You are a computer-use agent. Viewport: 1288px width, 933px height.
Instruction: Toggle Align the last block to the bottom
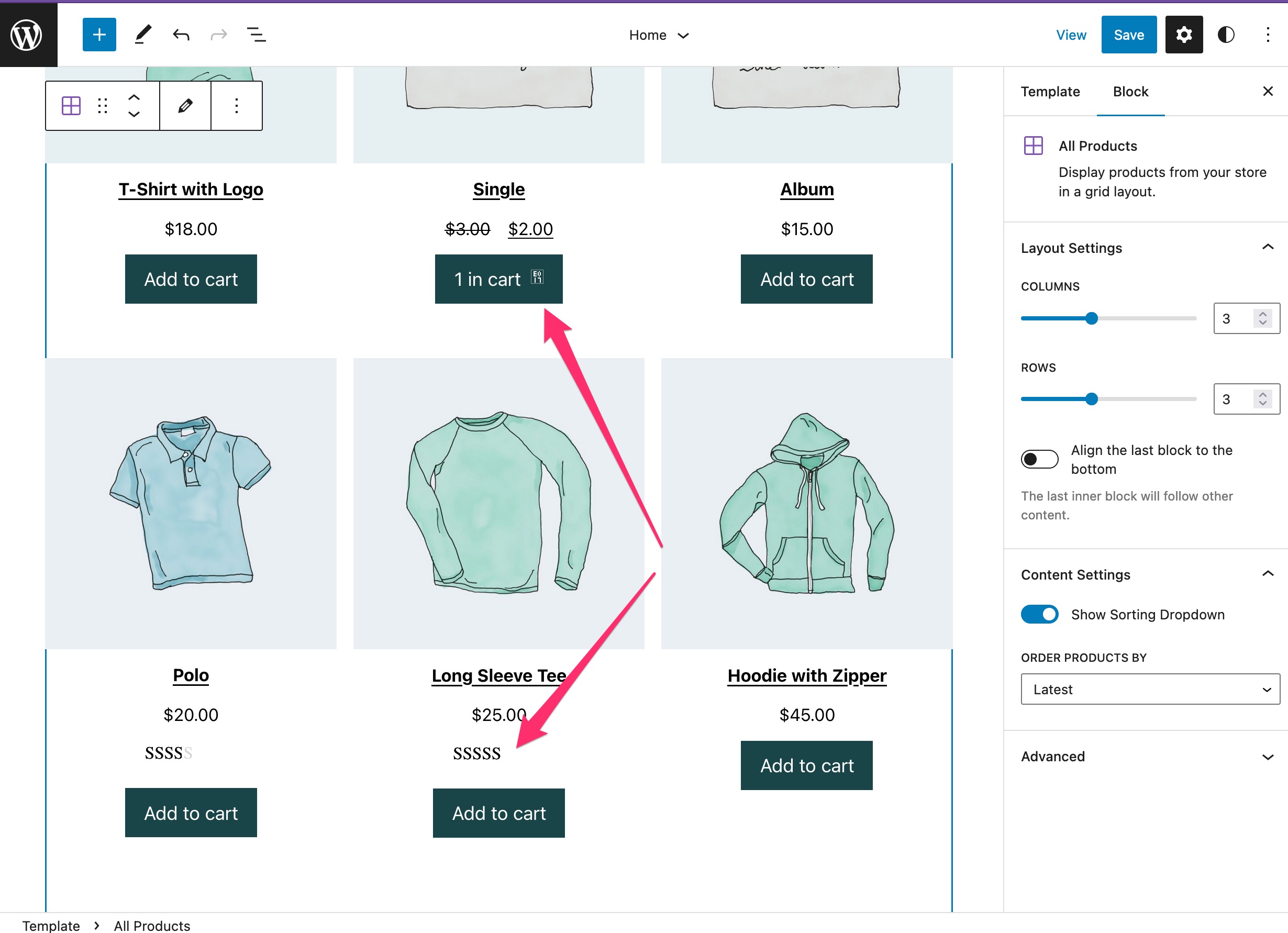click(x=1039, y=459)
